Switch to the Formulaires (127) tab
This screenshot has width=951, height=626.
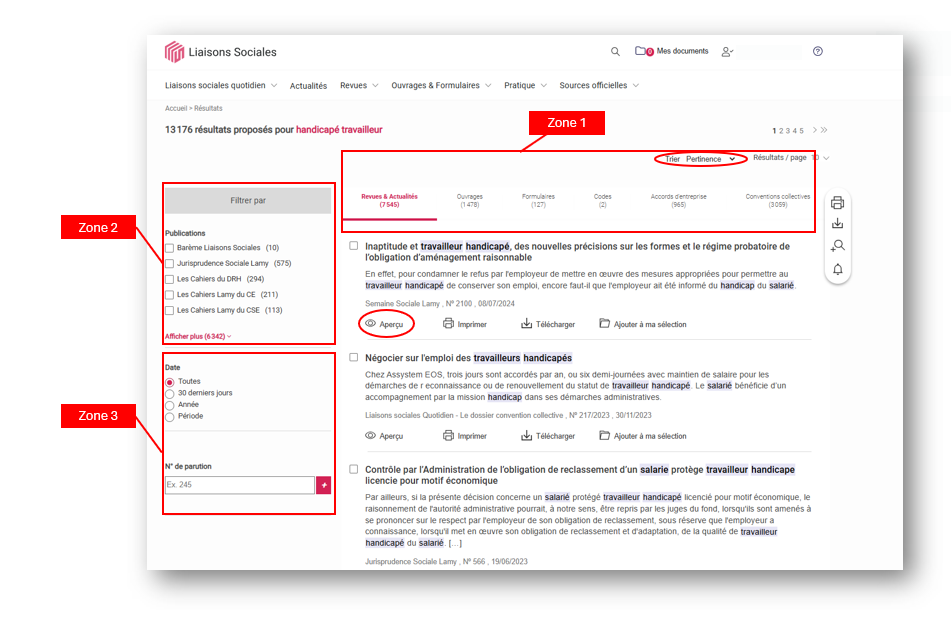coord(539,201)
